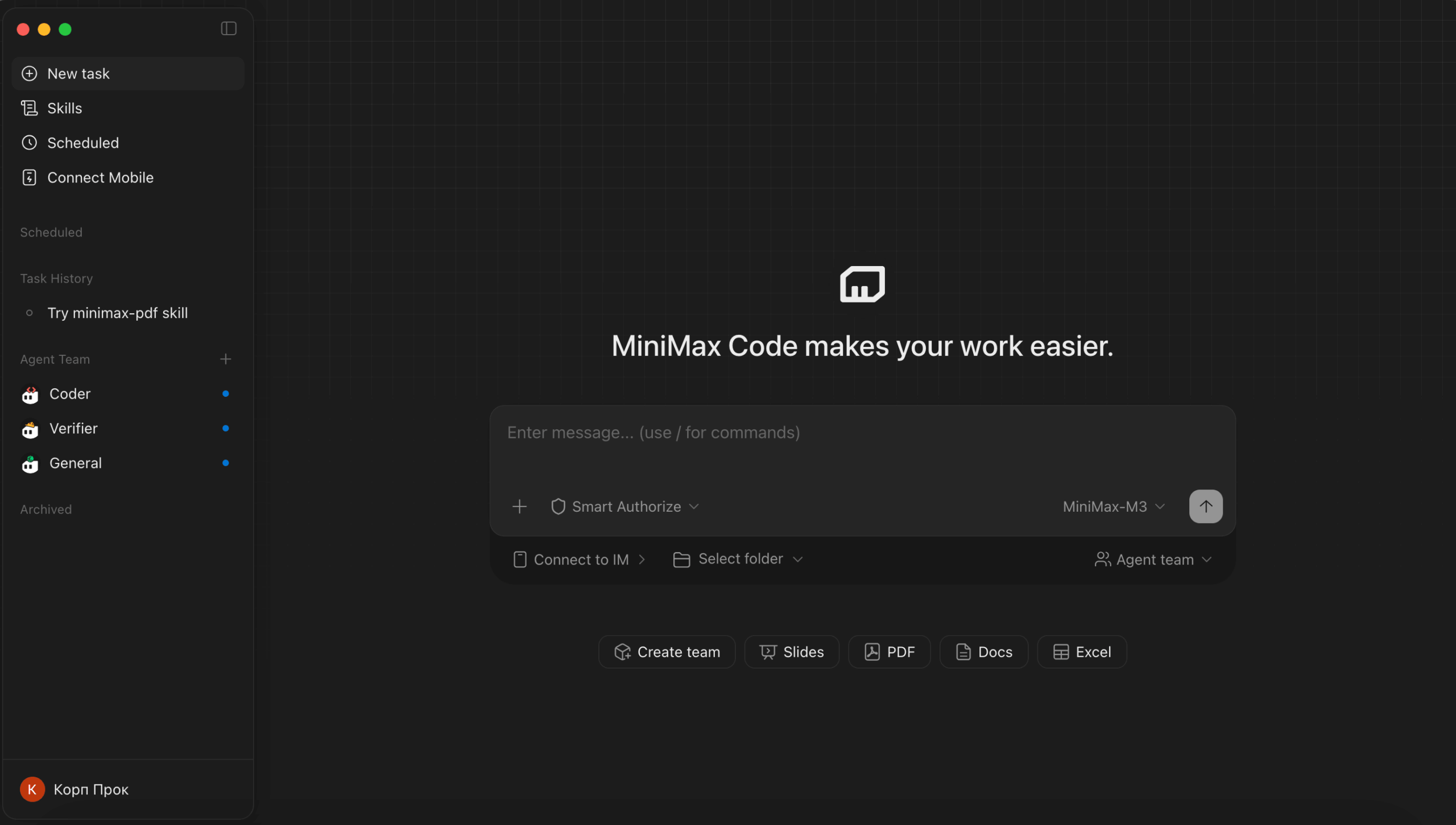Click the Scheduled section heading label
The width and height of the screenshot is (1456, 825).
coord(51,232)
